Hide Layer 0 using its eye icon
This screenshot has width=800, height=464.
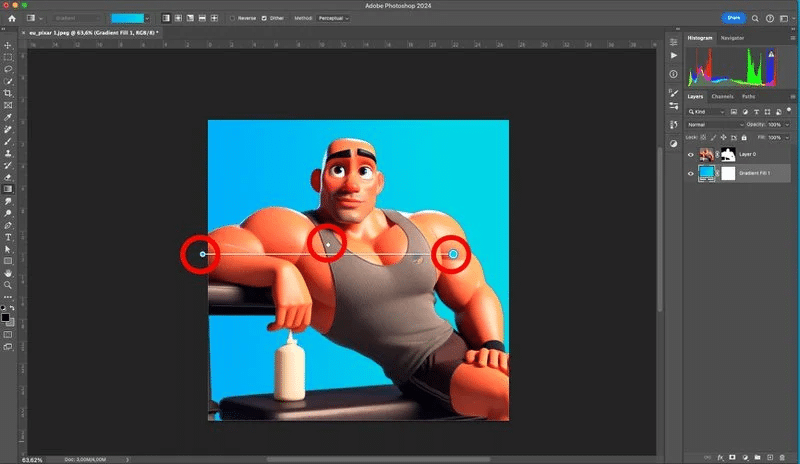[x=690, y=155]
